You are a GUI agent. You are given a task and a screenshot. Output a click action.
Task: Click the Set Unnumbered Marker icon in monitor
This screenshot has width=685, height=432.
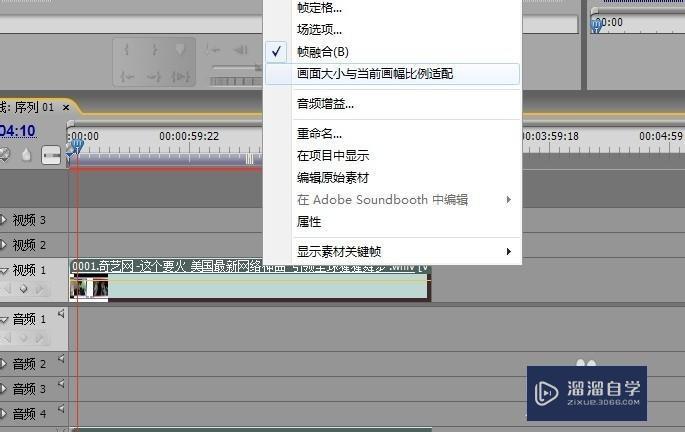click(180, 50)
